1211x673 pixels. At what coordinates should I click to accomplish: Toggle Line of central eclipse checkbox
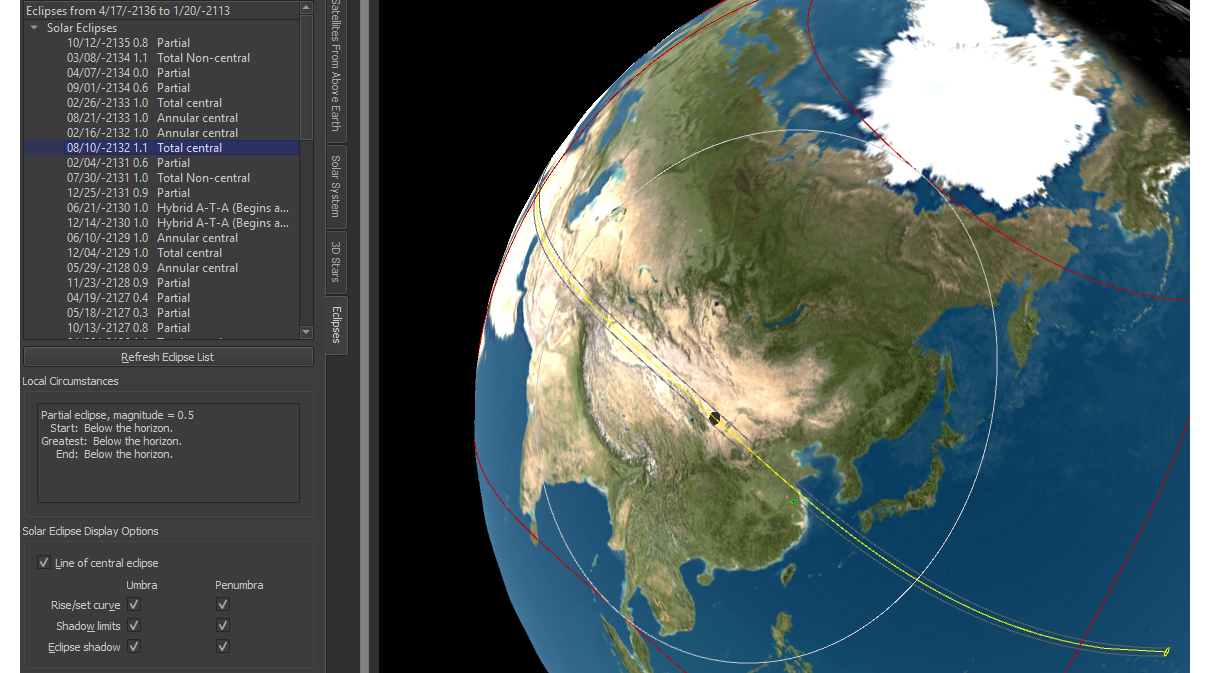[x=44, y=563]
